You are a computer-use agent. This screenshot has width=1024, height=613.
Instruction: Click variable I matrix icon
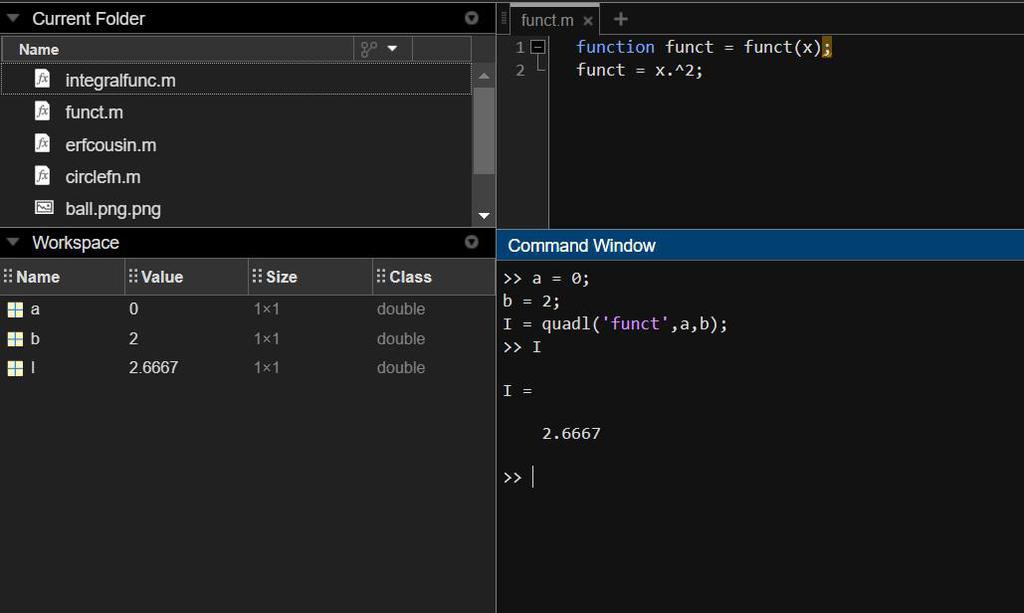15,368
